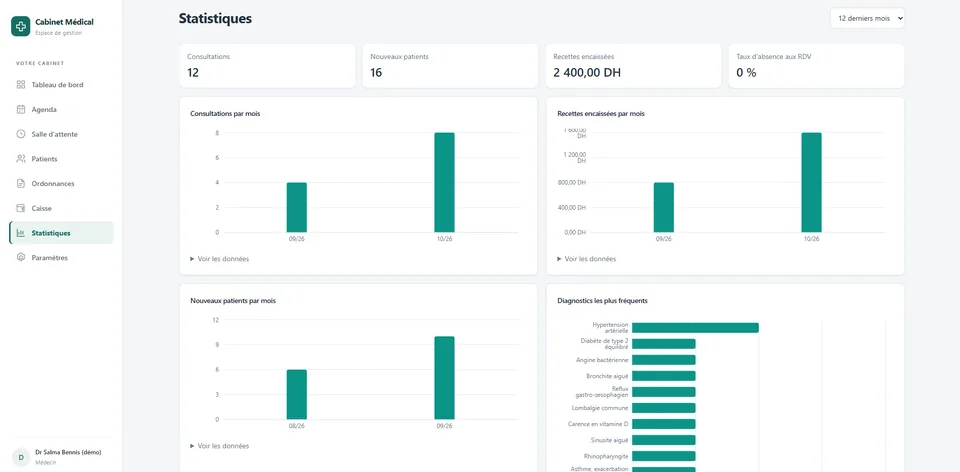
Task: Click the Sinusite aiguë bar
Action: click(664, 440)
